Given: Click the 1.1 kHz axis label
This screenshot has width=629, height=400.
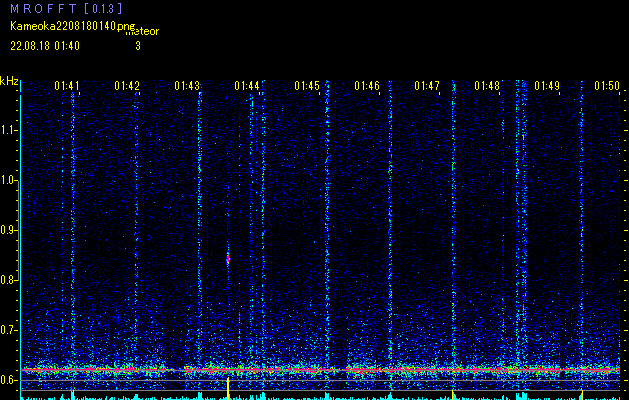Looking at the screenshot, I should pos(8,130).
